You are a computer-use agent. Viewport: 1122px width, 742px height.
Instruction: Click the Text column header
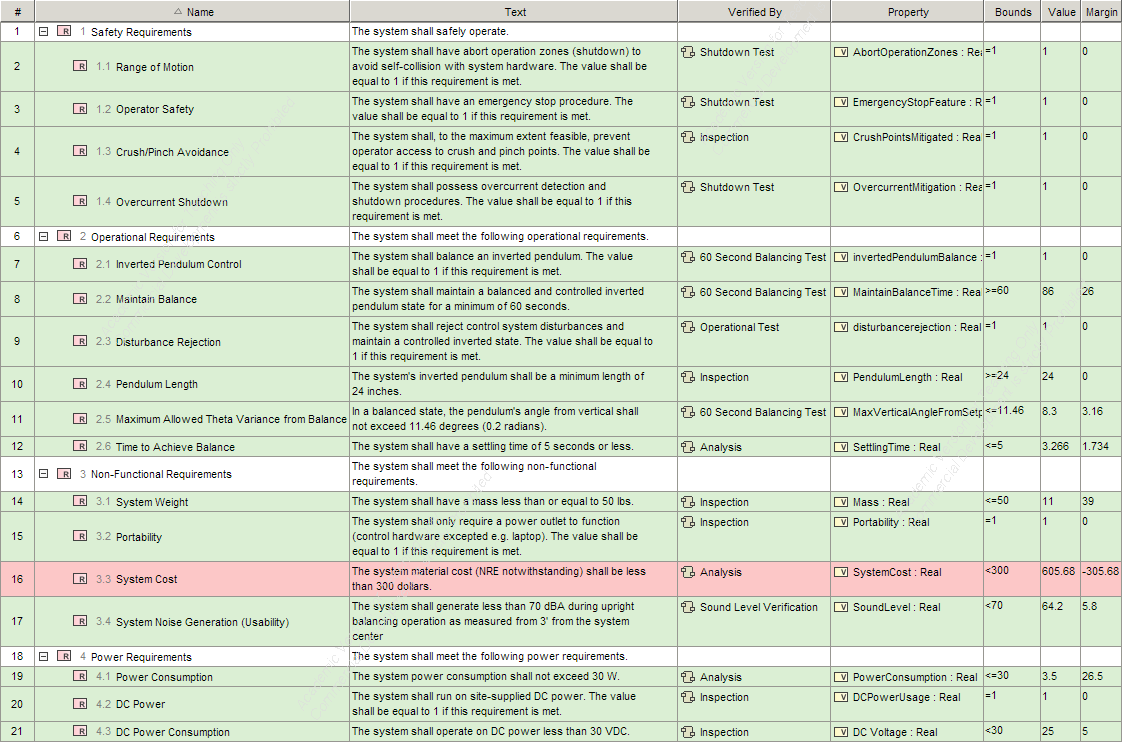click(x=514, y=11)
